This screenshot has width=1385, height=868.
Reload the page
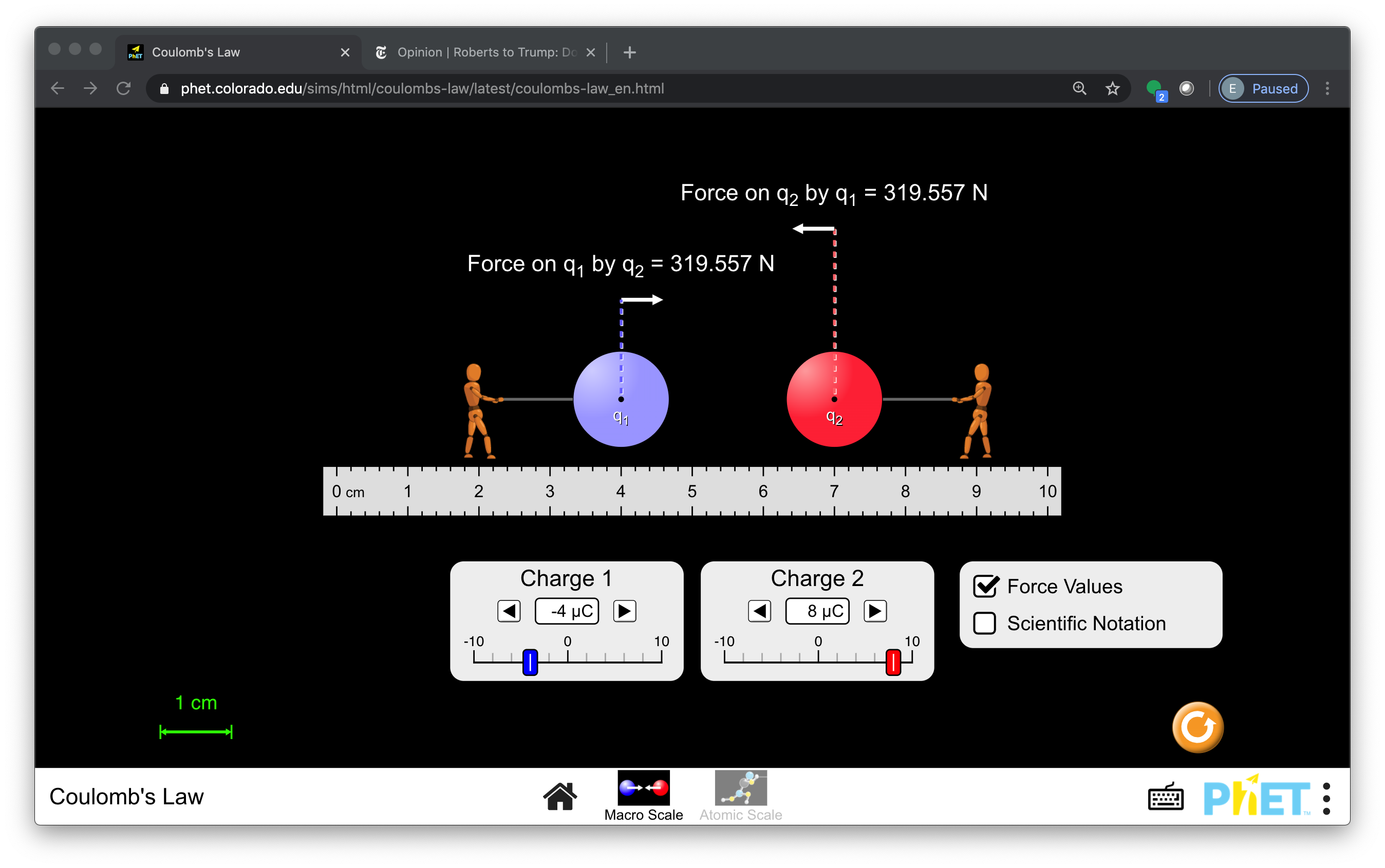click(123, 88)
